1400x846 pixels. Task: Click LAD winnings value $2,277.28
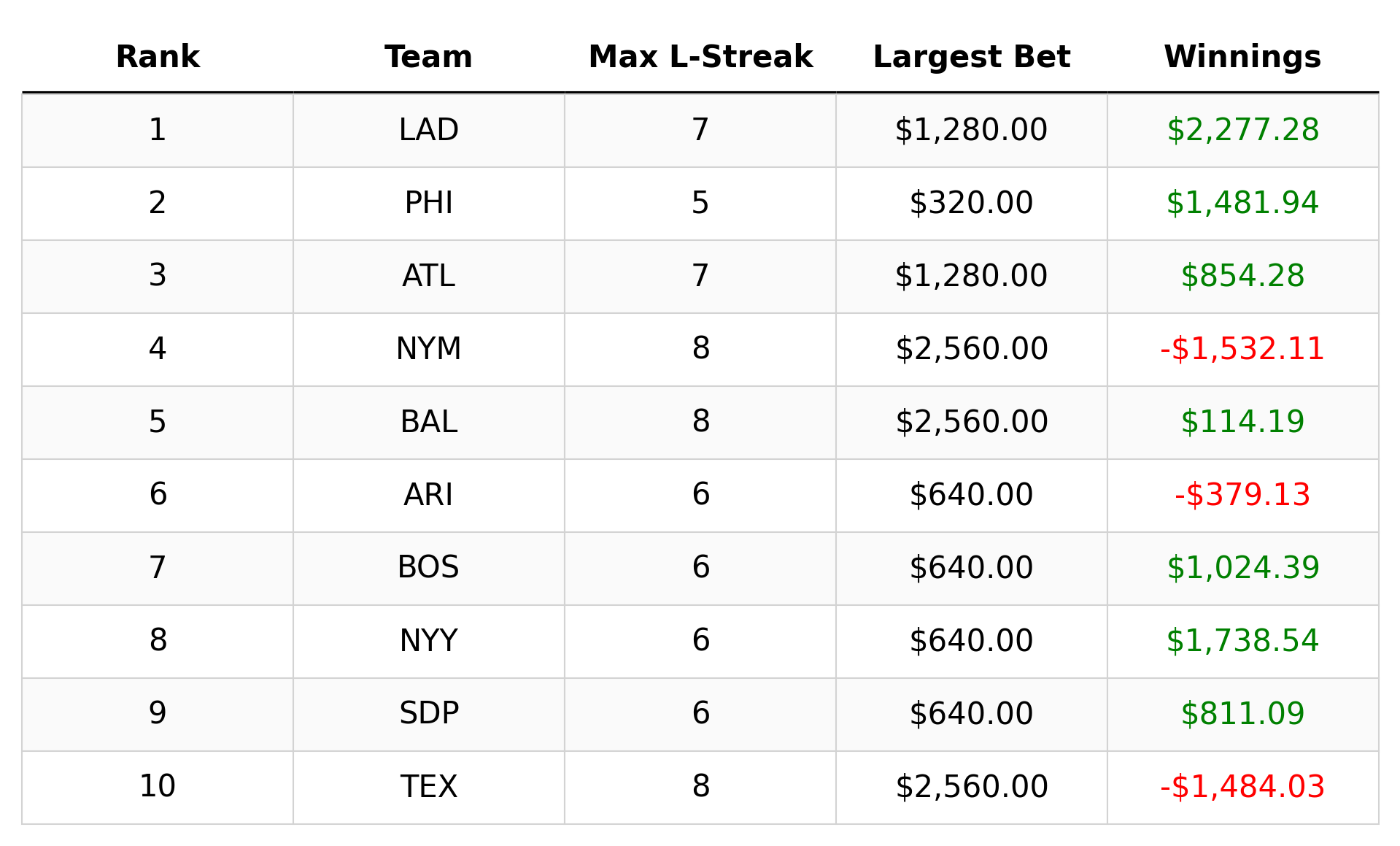click(1242, 131)
